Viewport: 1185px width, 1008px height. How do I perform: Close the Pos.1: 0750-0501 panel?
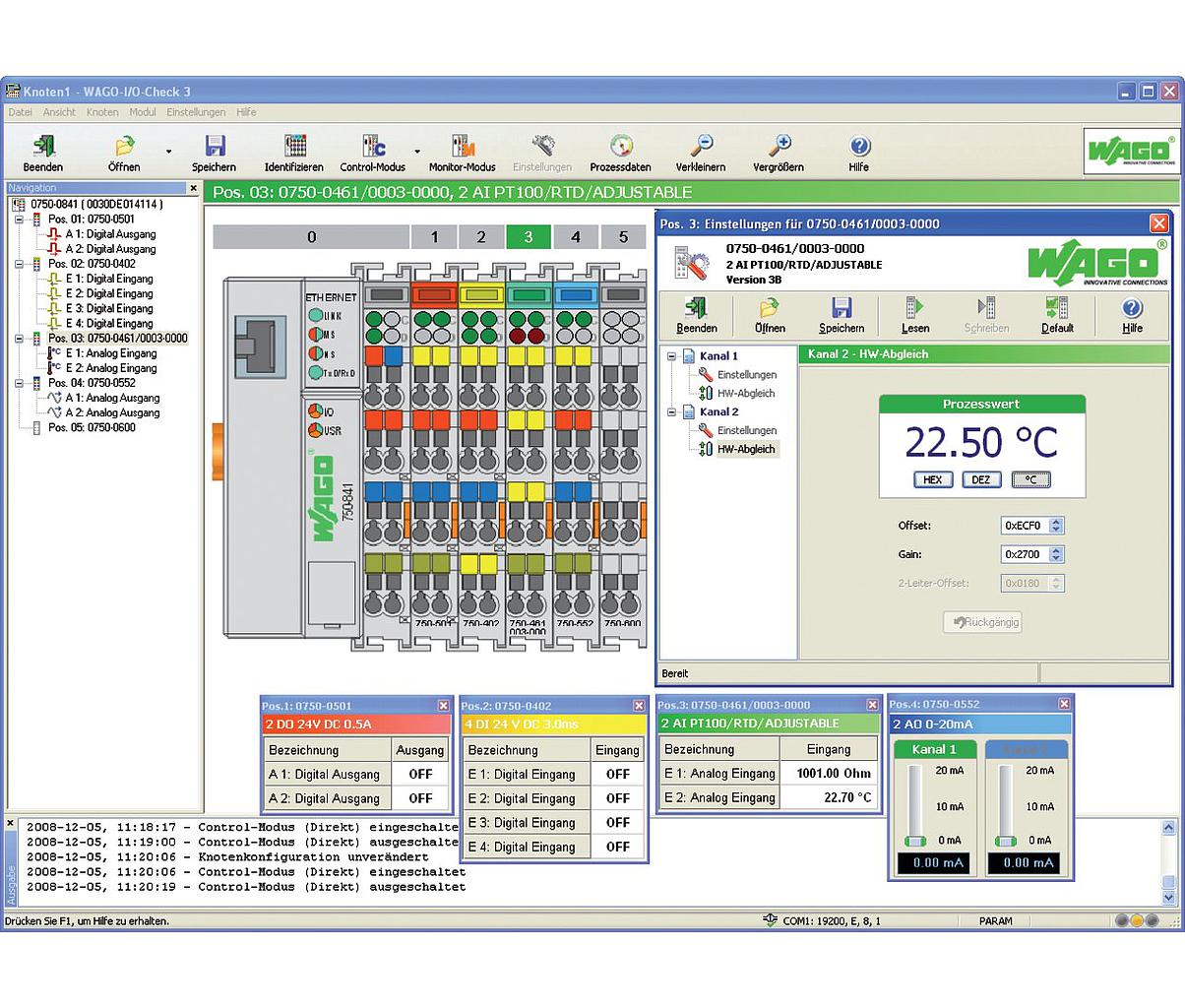click(443, 706)
